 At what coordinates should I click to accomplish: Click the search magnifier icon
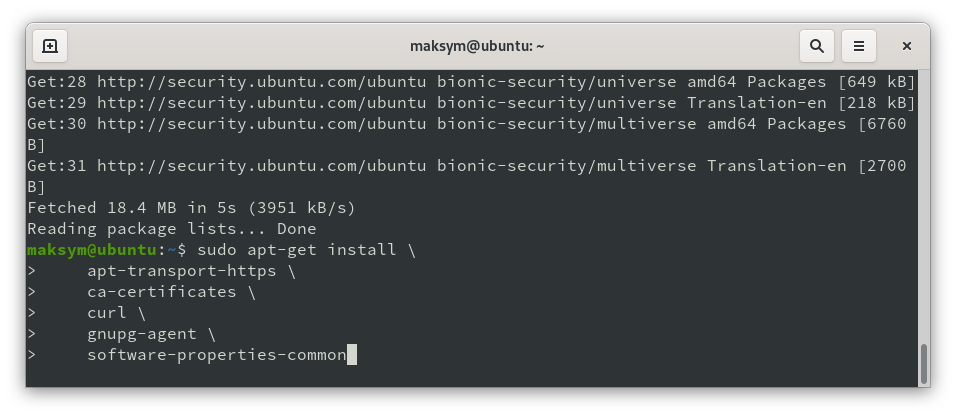pos(817,46)
